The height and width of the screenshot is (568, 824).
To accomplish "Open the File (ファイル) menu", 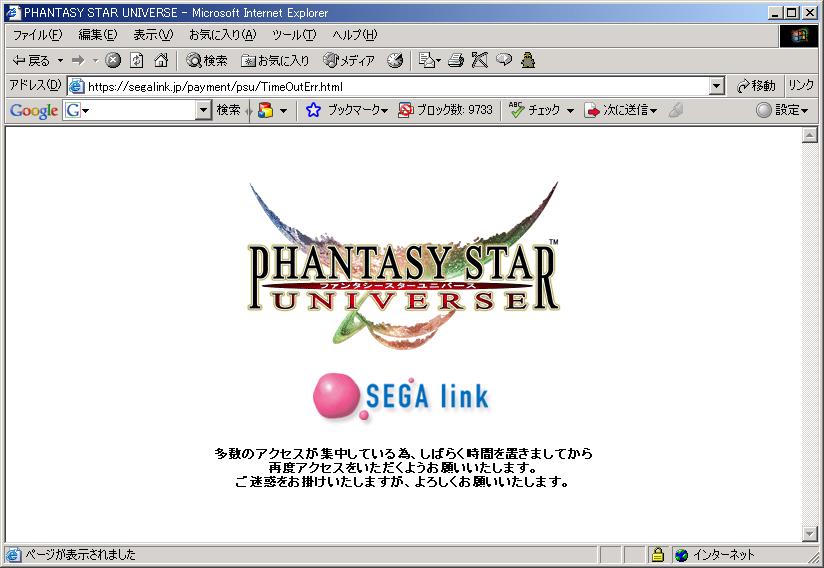I will pos(36,35).
